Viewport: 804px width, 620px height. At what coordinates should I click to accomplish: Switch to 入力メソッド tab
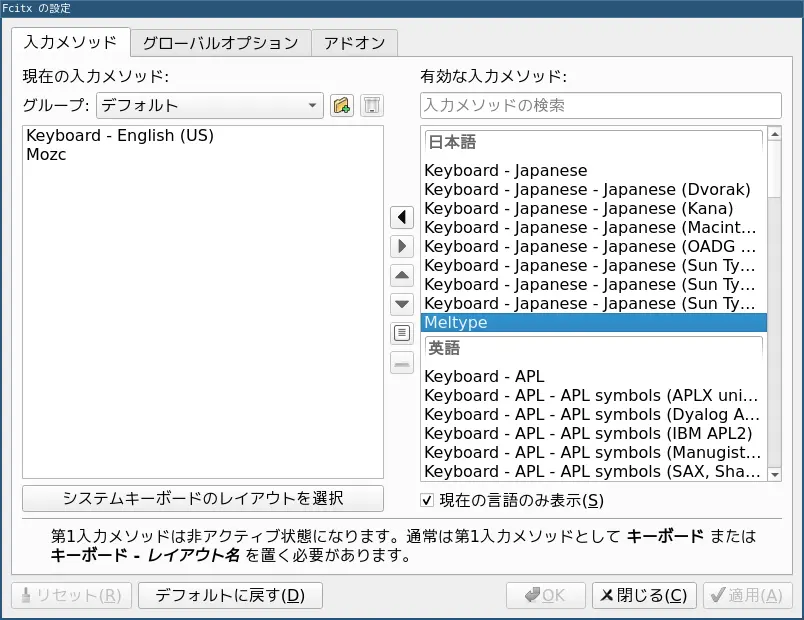[x=71, y=42]
